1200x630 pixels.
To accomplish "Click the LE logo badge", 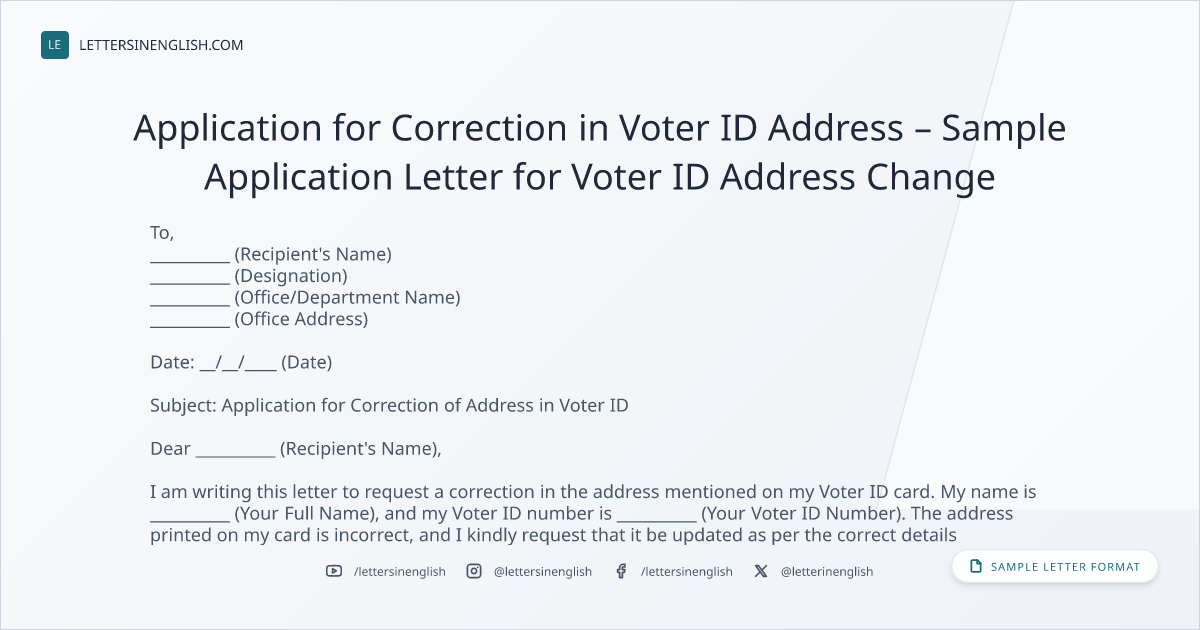I will tap(55, 45).
